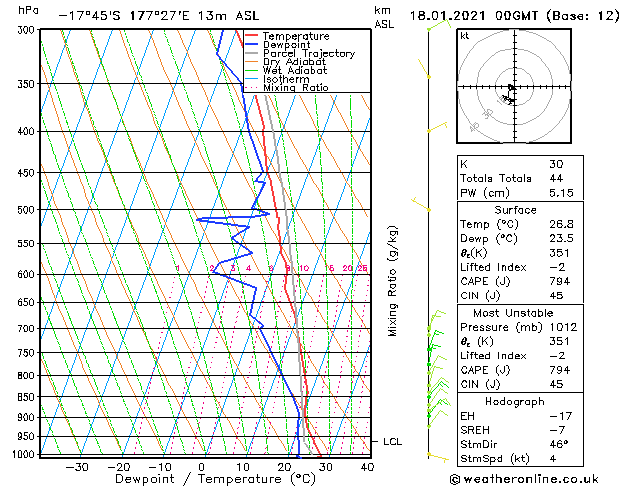
Task: Click the 950 pressure level label
Action: [x=28, y=436]
